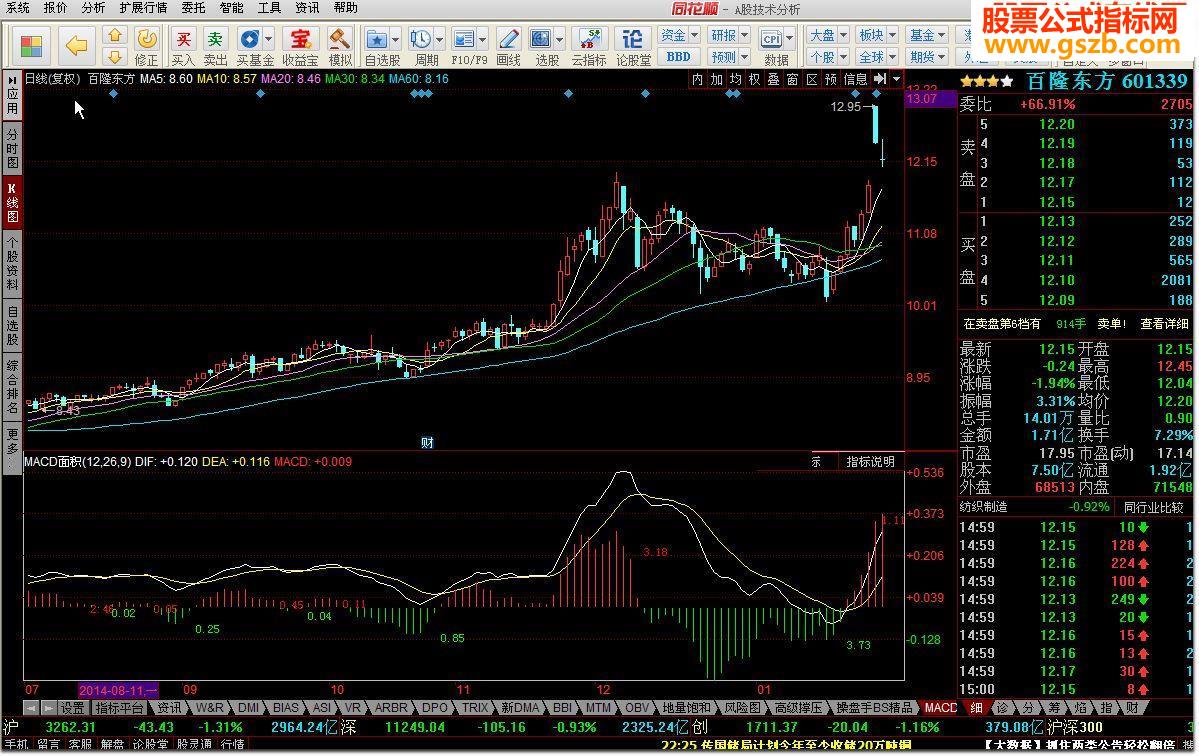Click the 论股堂 entry in status bar
This screenshot has height=756, width=1199.
[151, 745]
